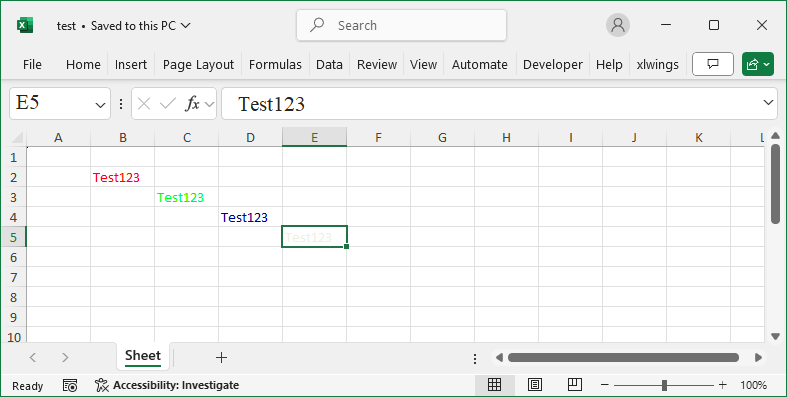Switch to the Insert tab
The width and height of the screenshot is (787, 397).
tap(131, 64)
